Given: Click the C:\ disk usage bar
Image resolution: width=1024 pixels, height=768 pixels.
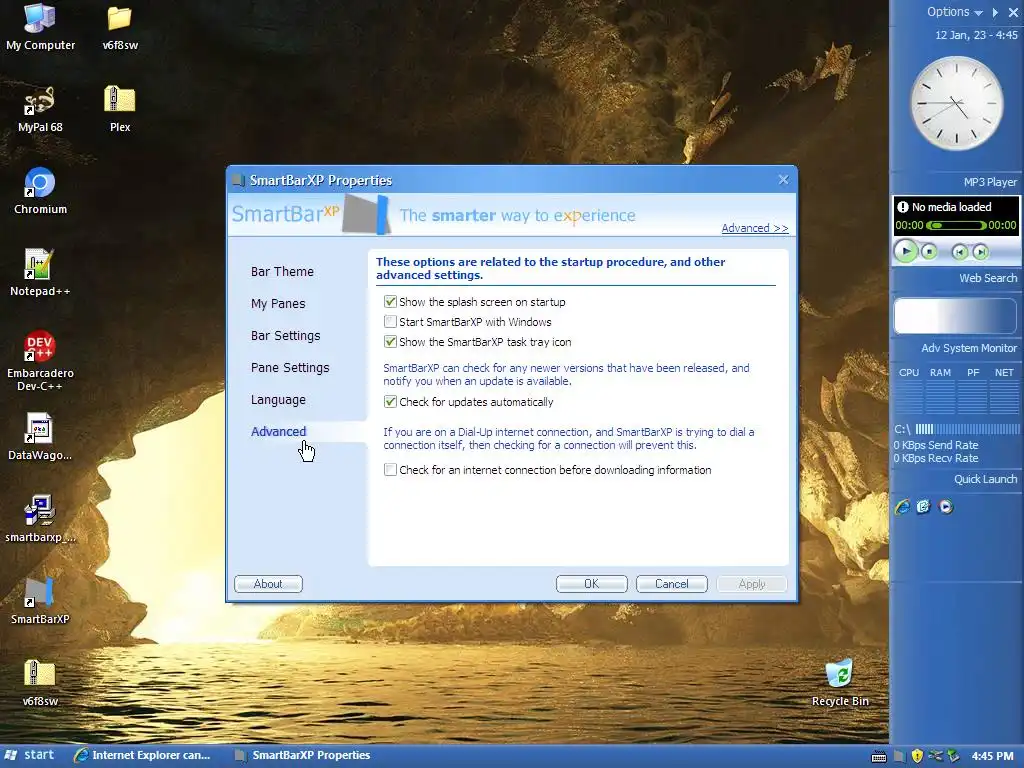Looking at the screenshot, I should (967, 429).
